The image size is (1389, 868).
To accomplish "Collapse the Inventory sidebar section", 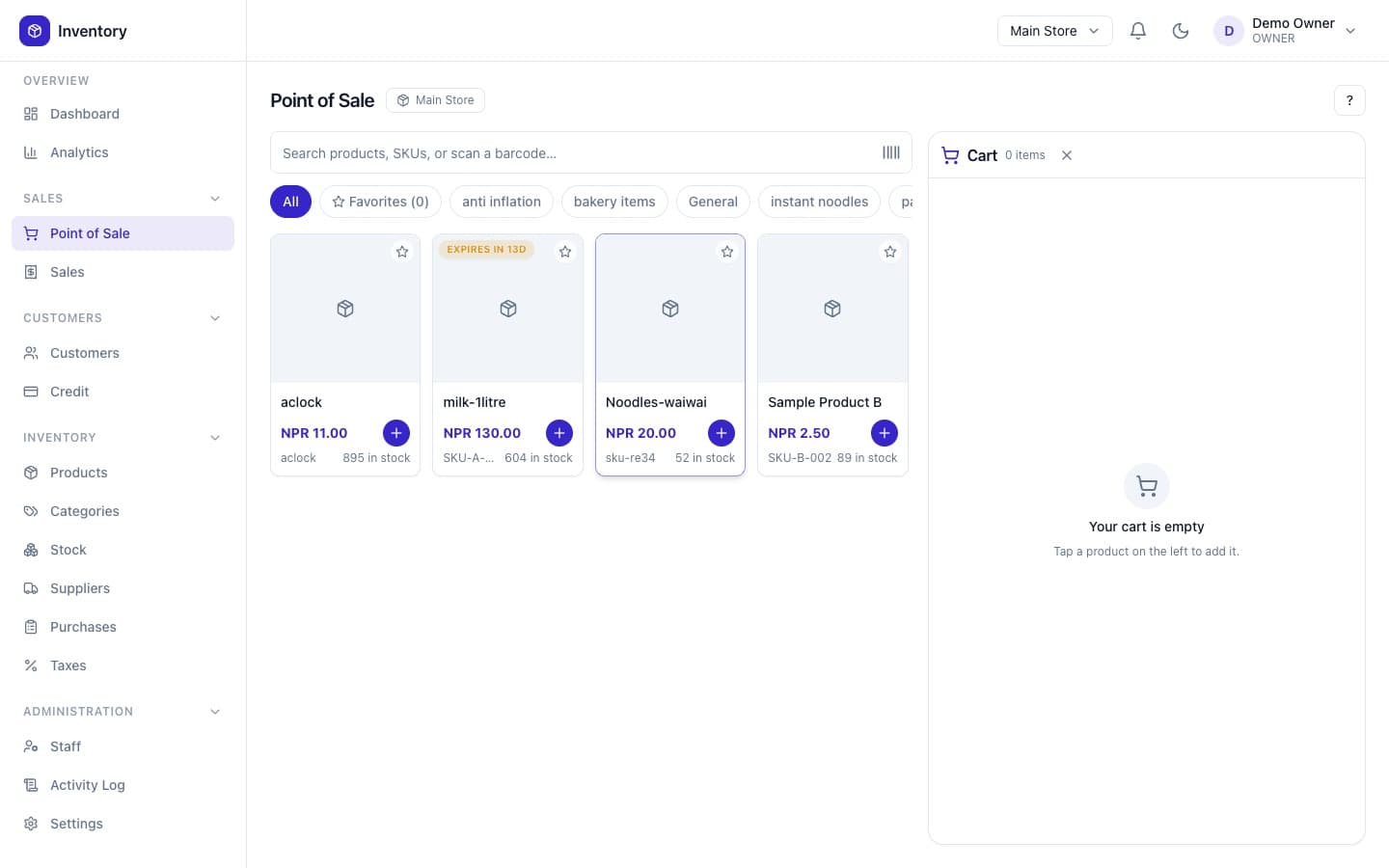I will point(215,438).
